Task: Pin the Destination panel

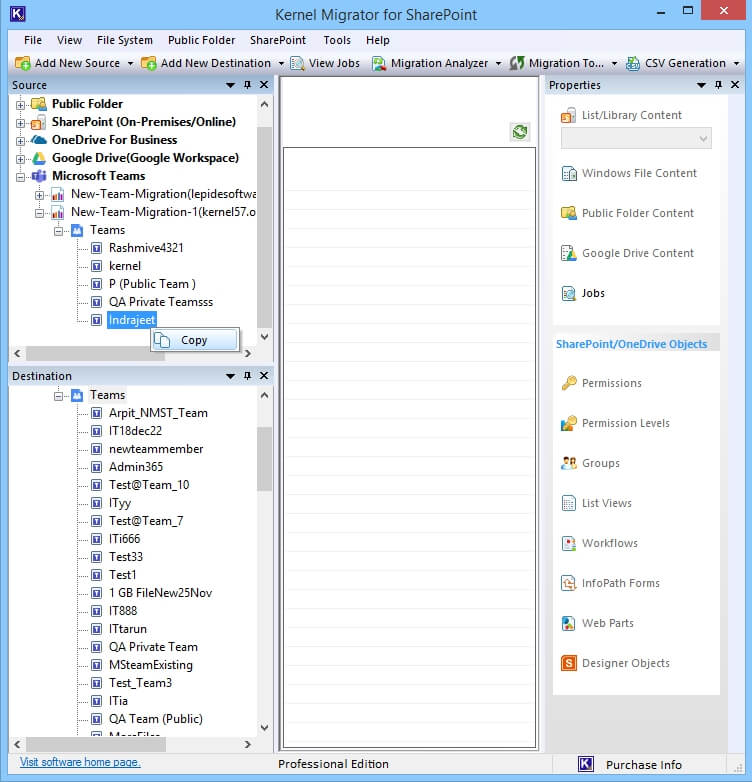Action: [247, 376]
